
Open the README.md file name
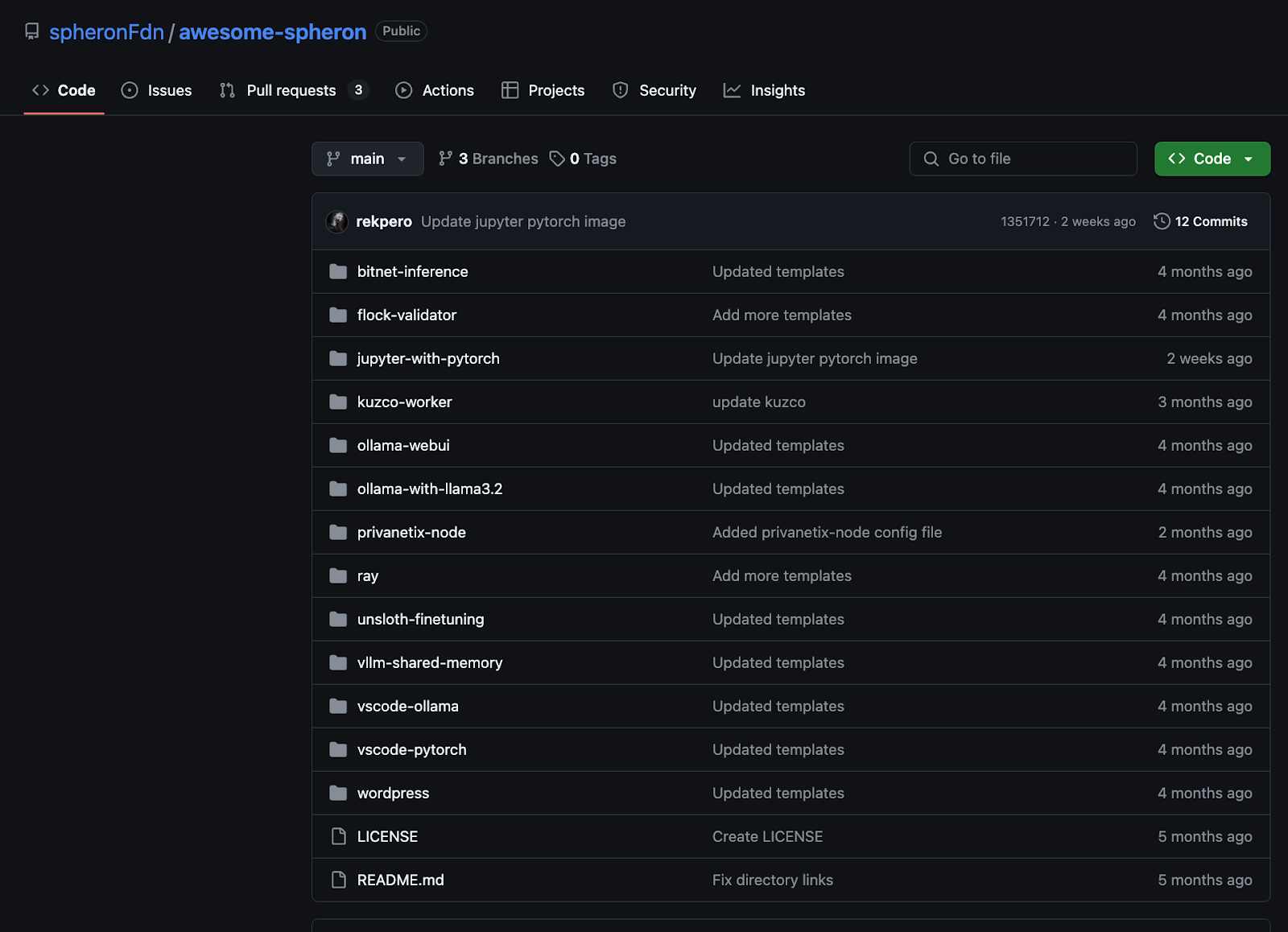[401, 880]
